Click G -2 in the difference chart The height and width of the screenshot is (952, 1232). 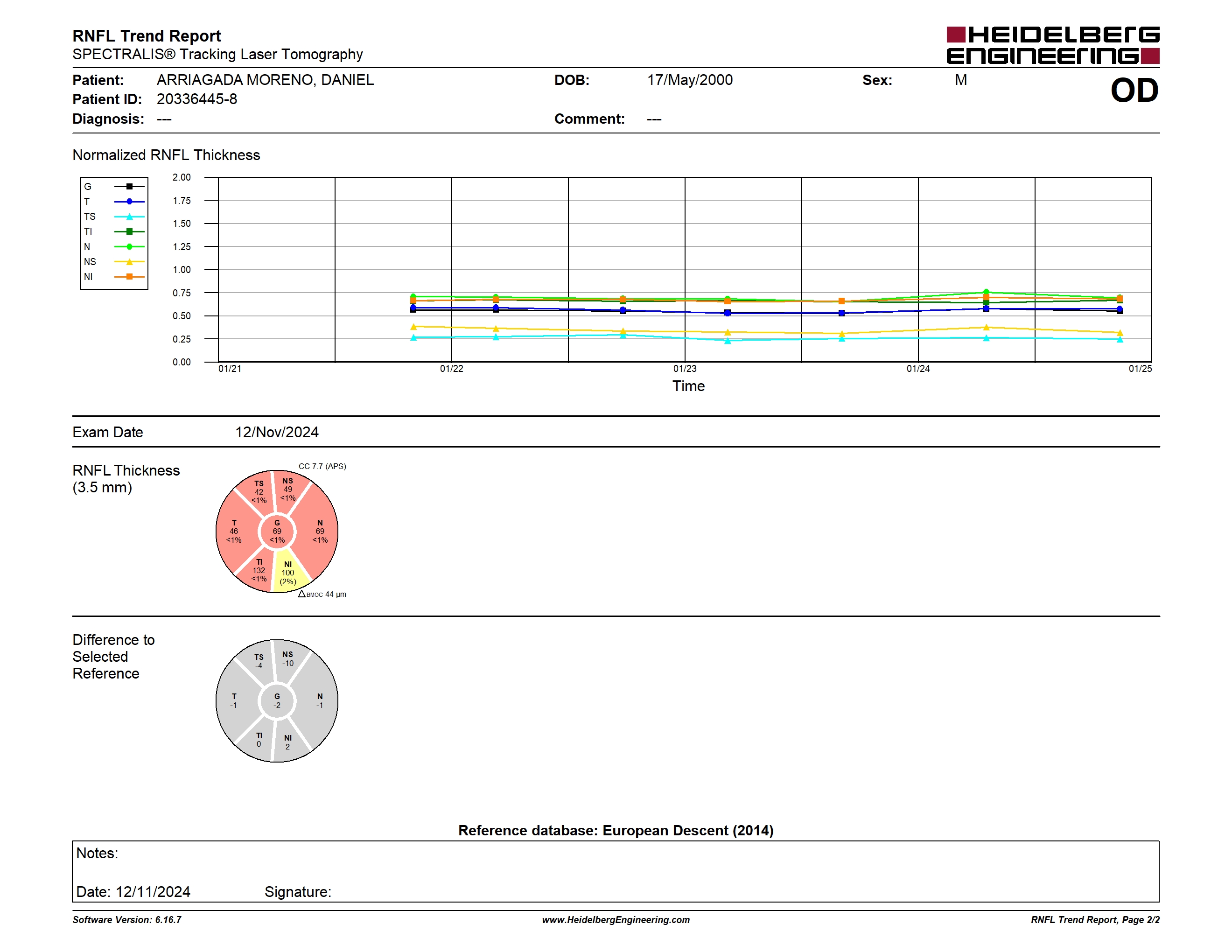277,700
